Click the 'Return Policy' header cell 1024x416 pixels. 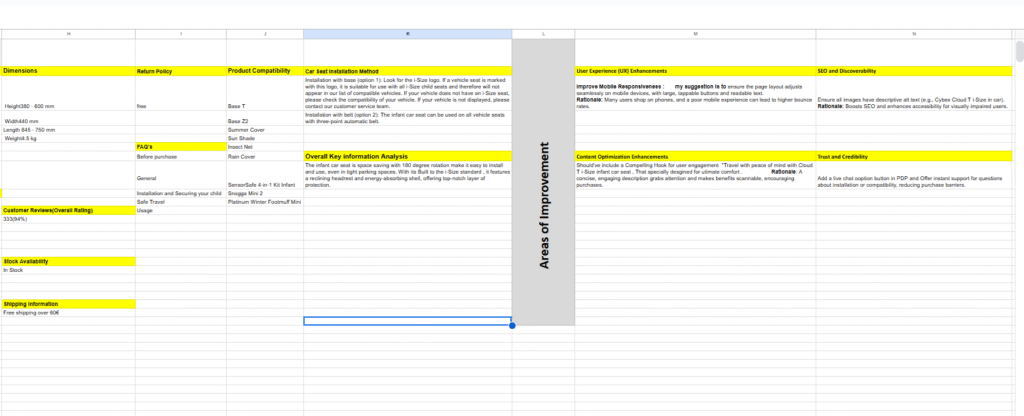180,72
